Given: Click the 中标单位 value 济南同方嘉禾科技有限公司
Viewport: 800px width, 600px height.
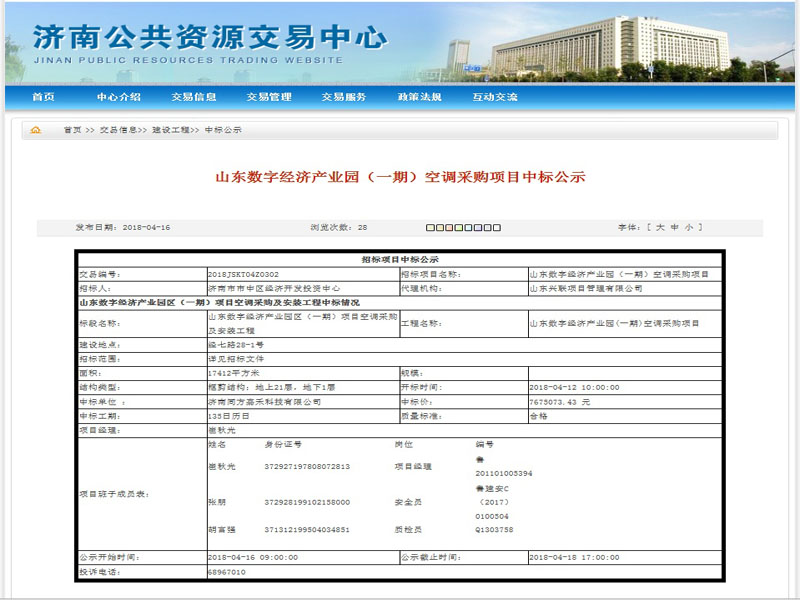Looking at the screenshot, I should coord(264,402).
